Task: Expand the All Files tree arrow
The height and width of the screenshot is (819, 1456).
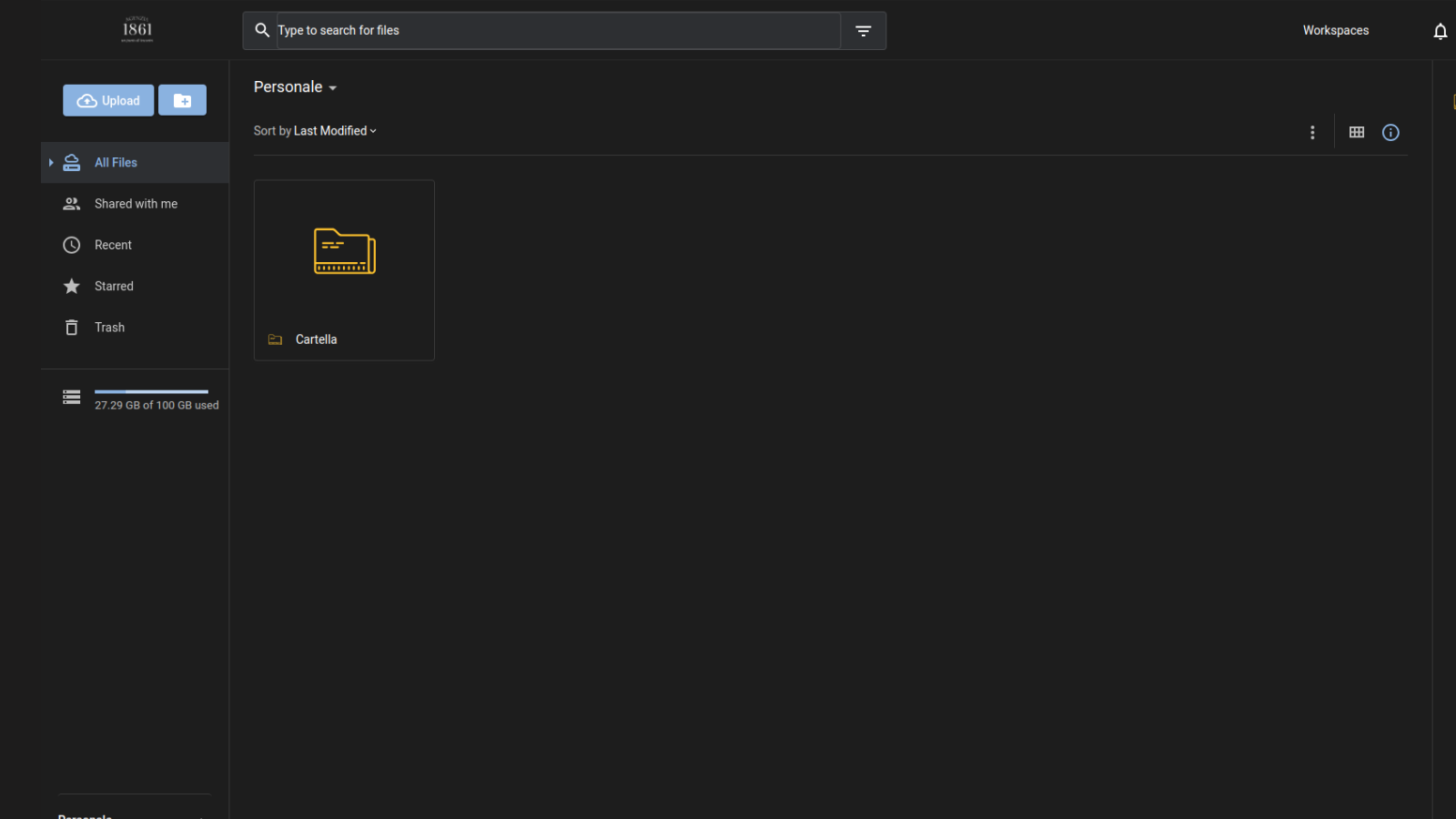Action: (x=51, y=163)
